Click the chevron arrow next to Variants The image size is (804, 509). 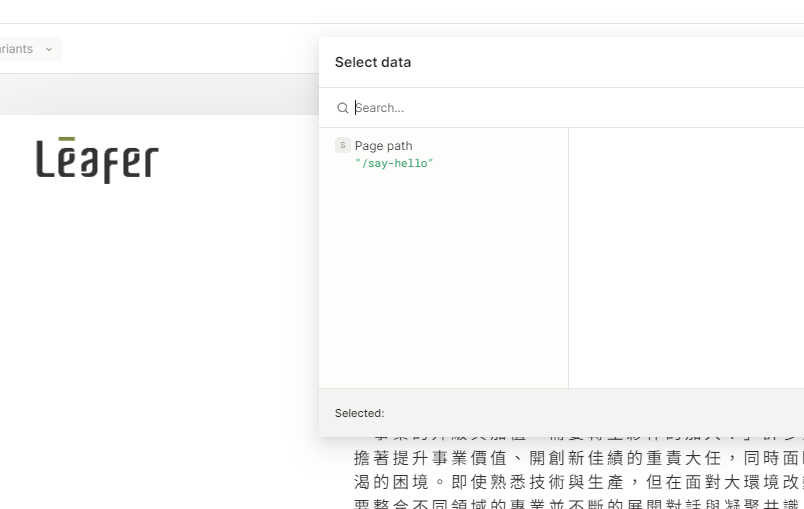coord(49,49)
